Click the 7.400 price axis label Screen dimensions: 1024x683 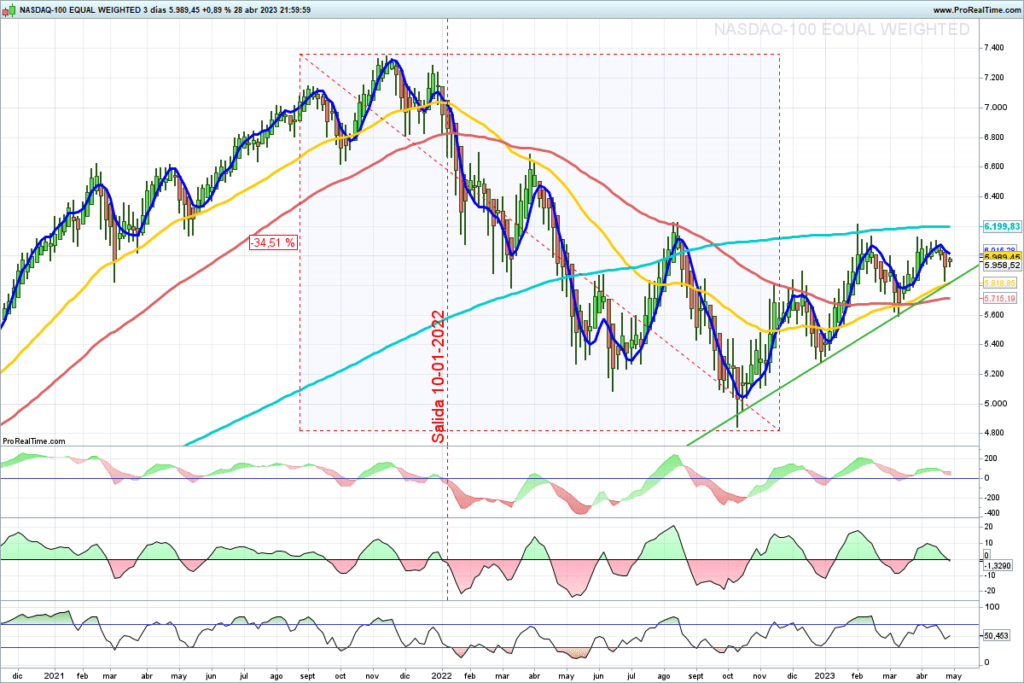(994, 48)
